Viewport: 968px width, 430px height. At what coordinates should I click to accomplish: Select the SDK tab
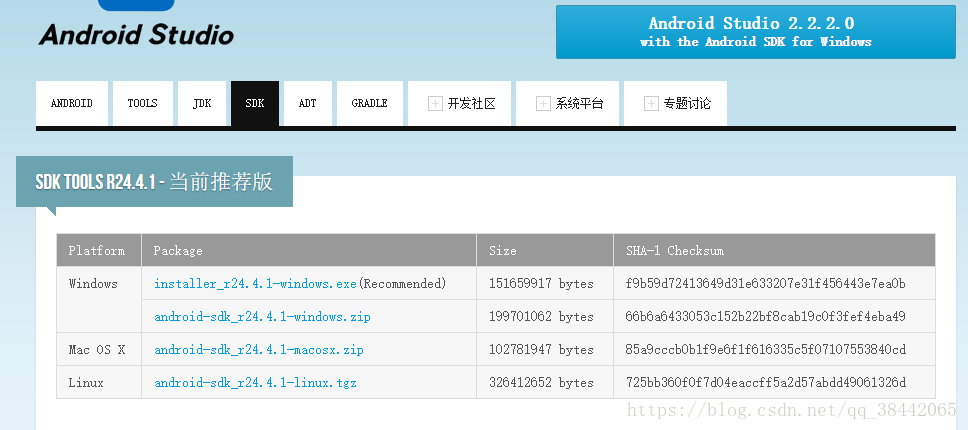255,103
